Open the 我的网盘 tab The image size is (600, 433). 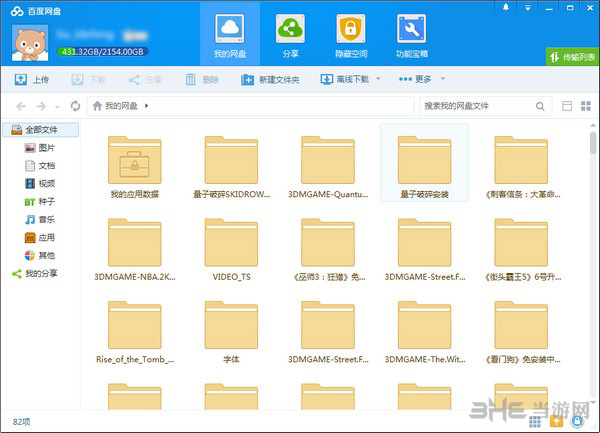pos(230,36)
